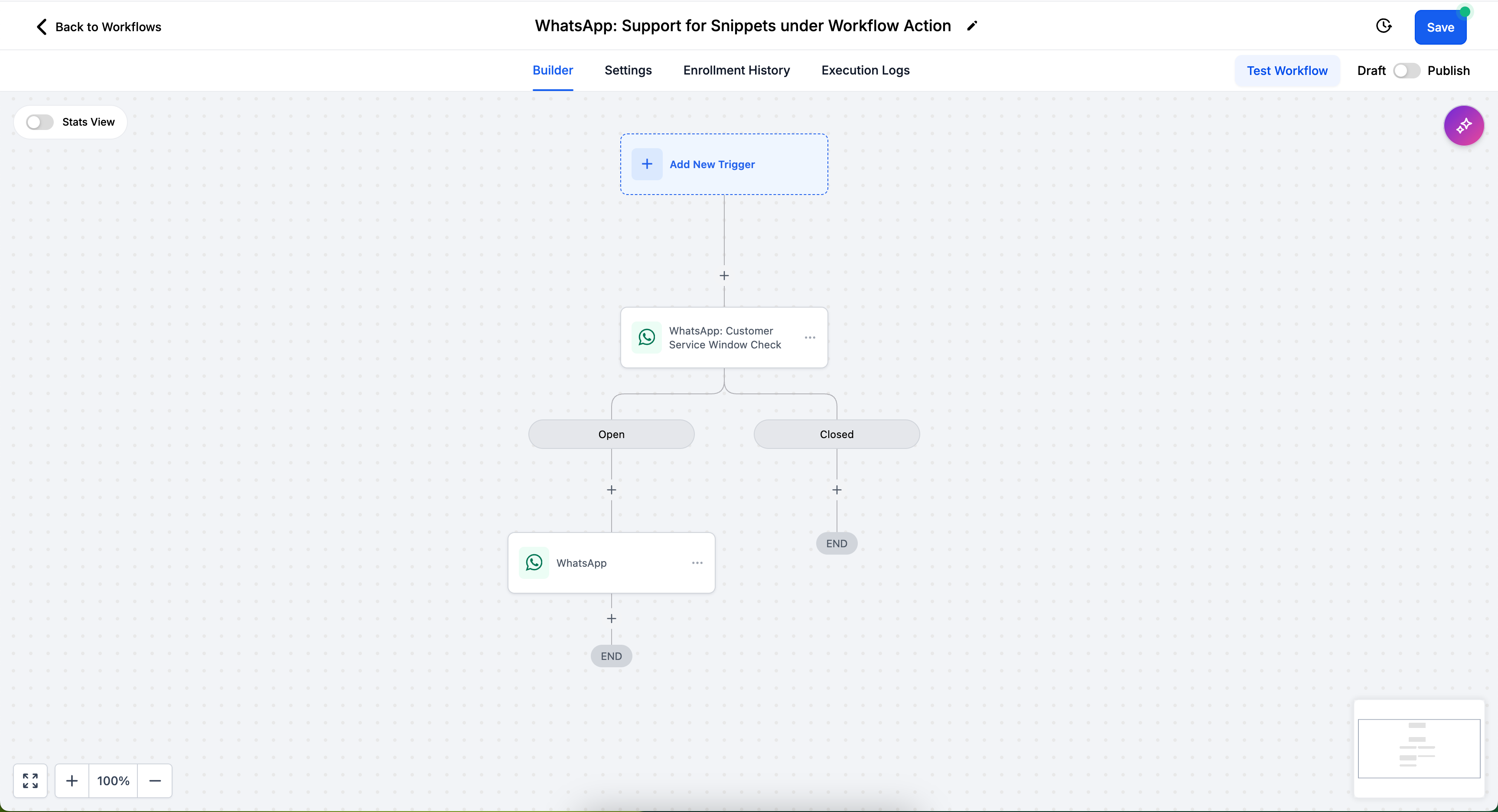This screenshot has height=812, width=1498.
Task: Open version history clock icon
Action: point(1384,26)
